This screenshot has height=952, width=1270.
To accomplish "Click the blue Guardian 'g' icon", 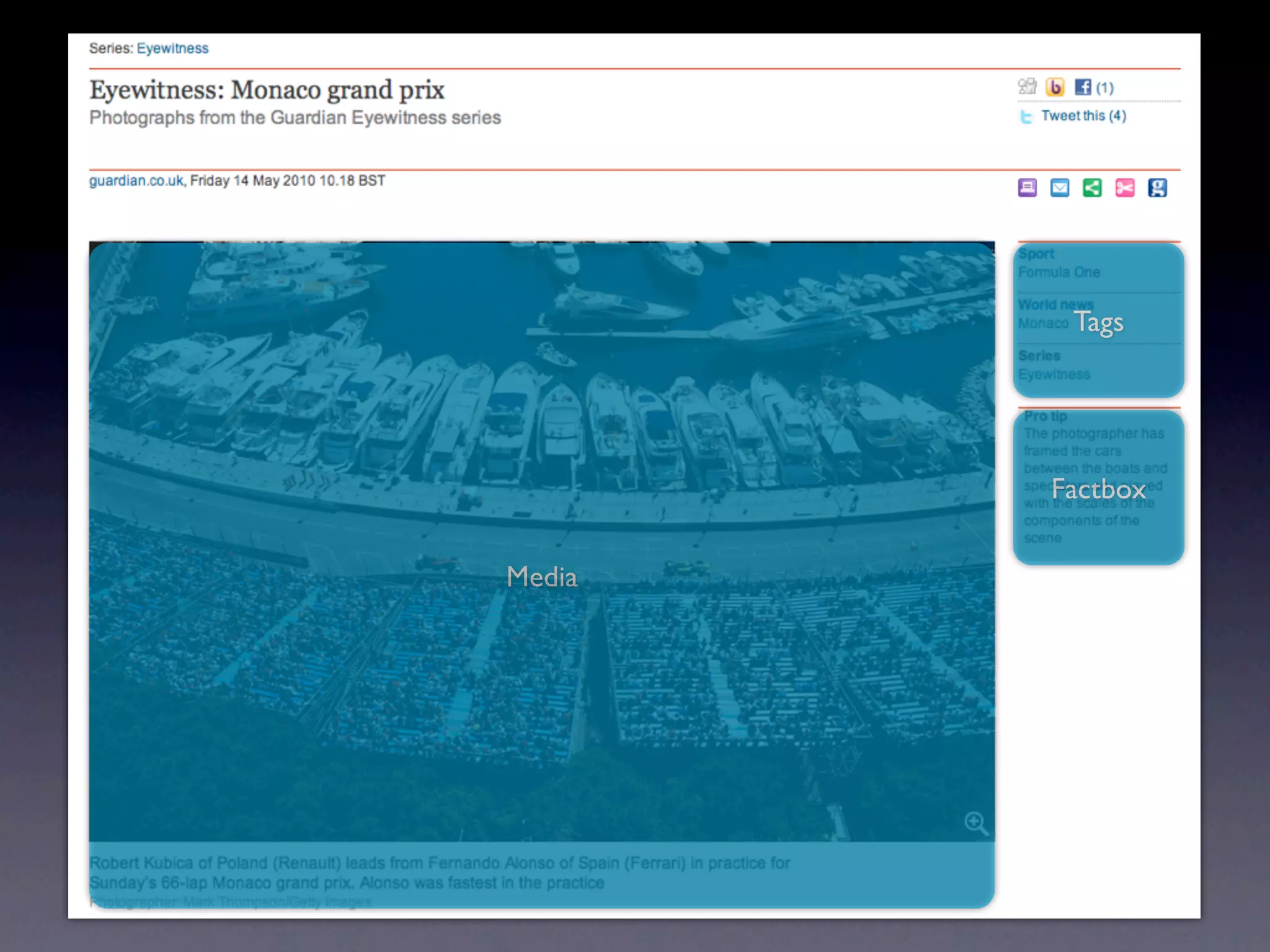I will click(x=1157, y=188).
